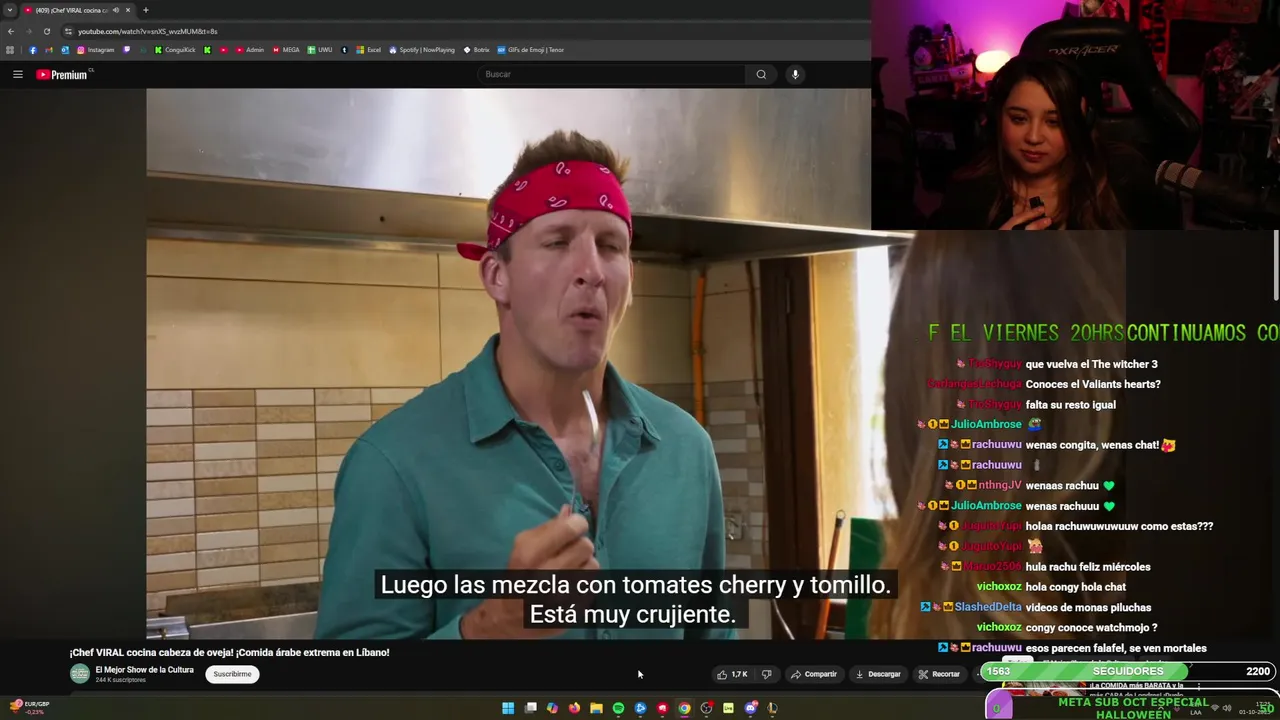The height and width of the screenshot is (720, 1280).
Task: Open the Spotify NowPlaying bookmark
Action: [422, 50]
